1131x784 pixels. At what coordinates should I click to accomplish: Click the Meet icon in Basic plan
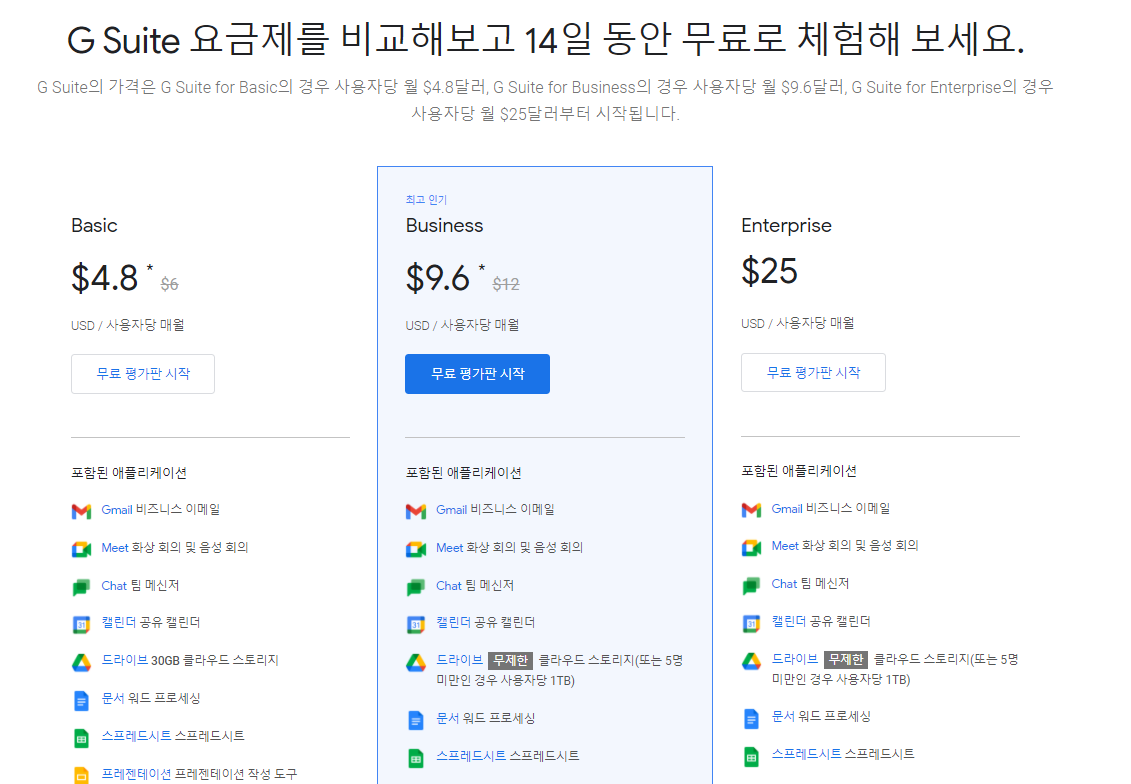pos(82,549)
